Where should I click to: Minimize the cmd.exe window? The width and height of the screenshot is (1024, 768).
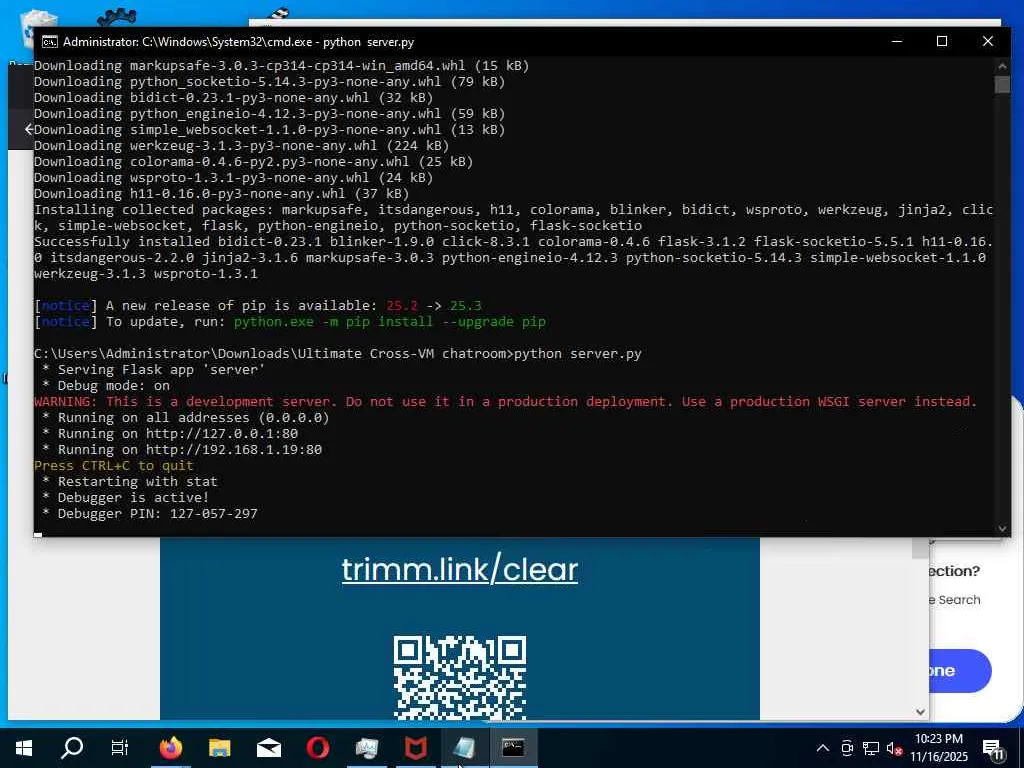pos(897,41)
